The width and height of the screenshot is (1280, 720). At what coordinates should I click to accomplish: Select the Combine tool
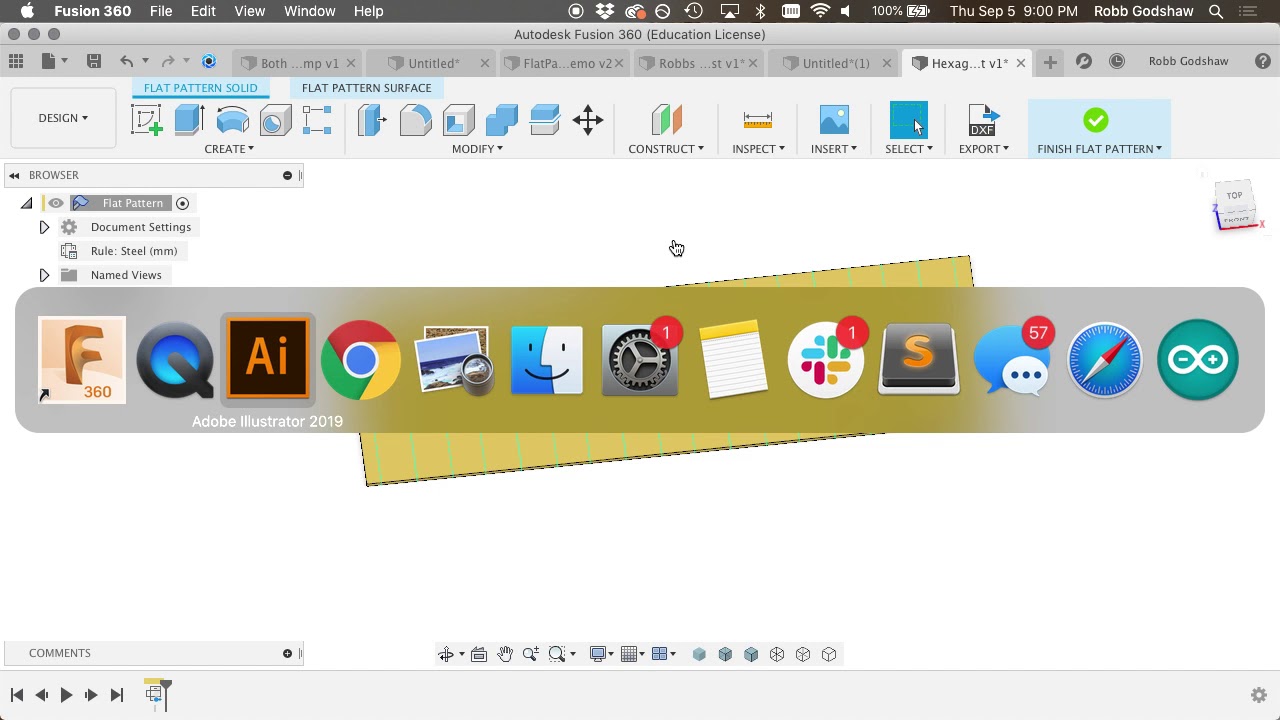pos(501,121)
